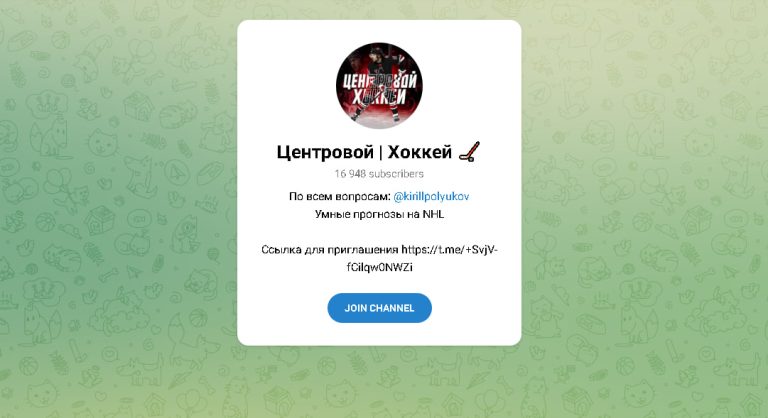
Task: Click the NHL word in the description
Action: point(433,214)
